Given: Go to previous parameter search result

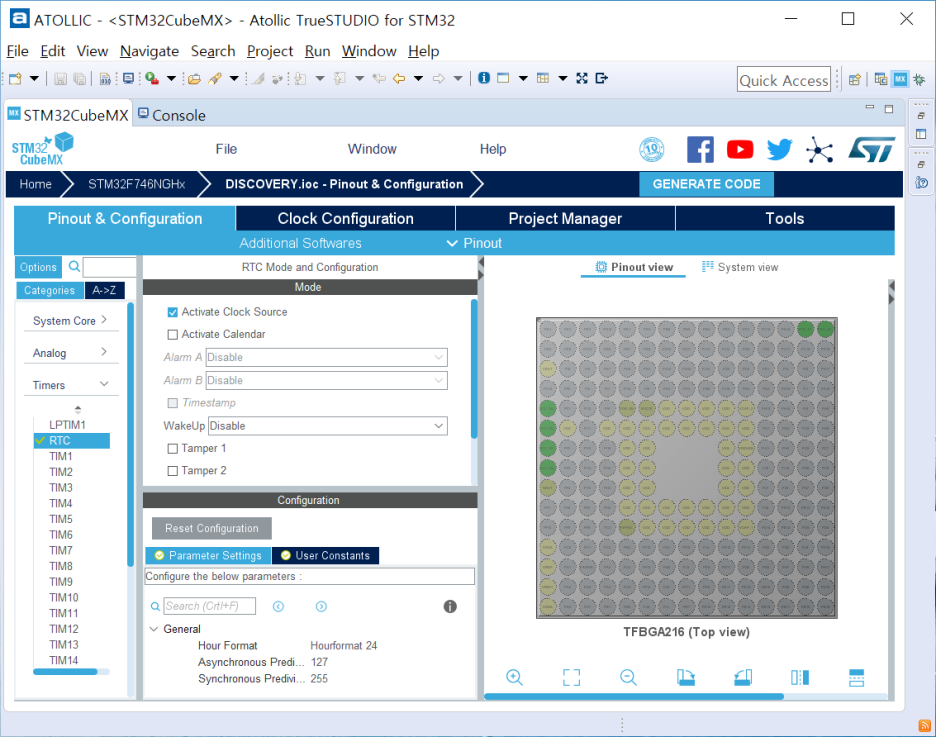Looking at the screenshot, I should click(x=278, y=606).
